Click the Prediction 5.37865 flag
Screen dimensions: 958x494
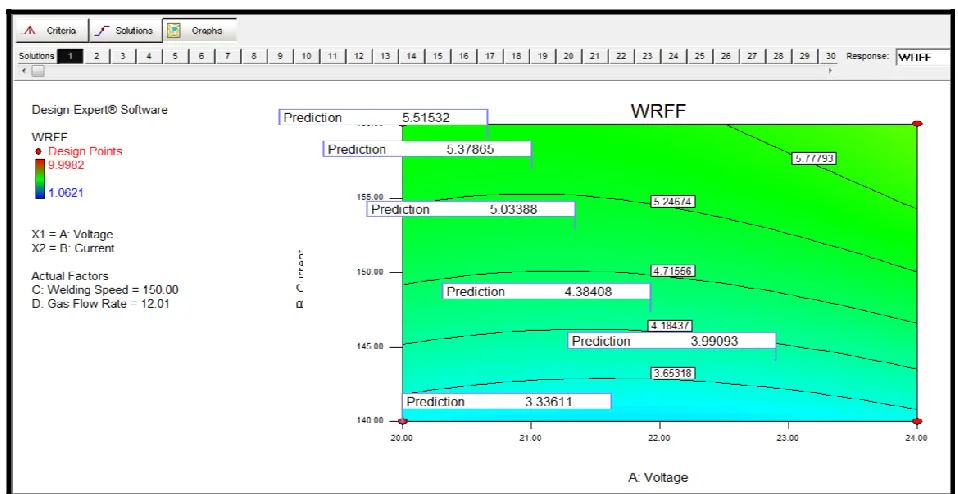pos(427,149)
